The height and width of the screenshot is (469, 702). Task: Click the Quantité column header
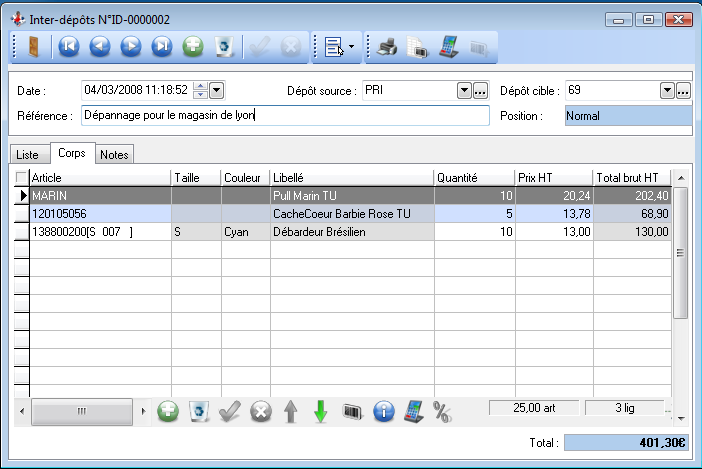pyautogui.click(x=473, y=177)
